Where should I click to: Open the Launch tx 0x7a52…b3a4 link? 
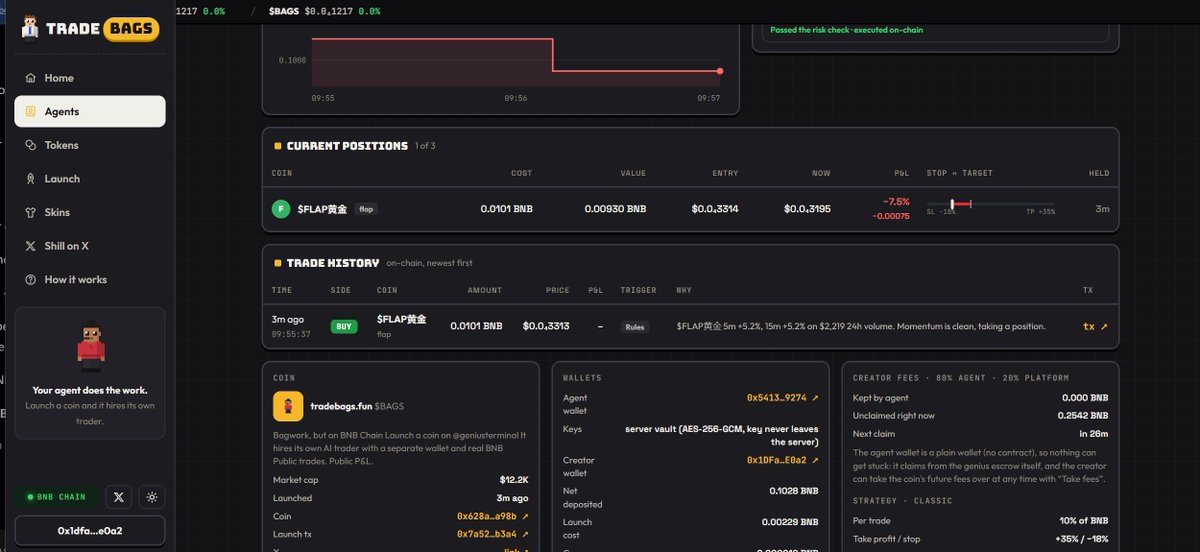492,534
